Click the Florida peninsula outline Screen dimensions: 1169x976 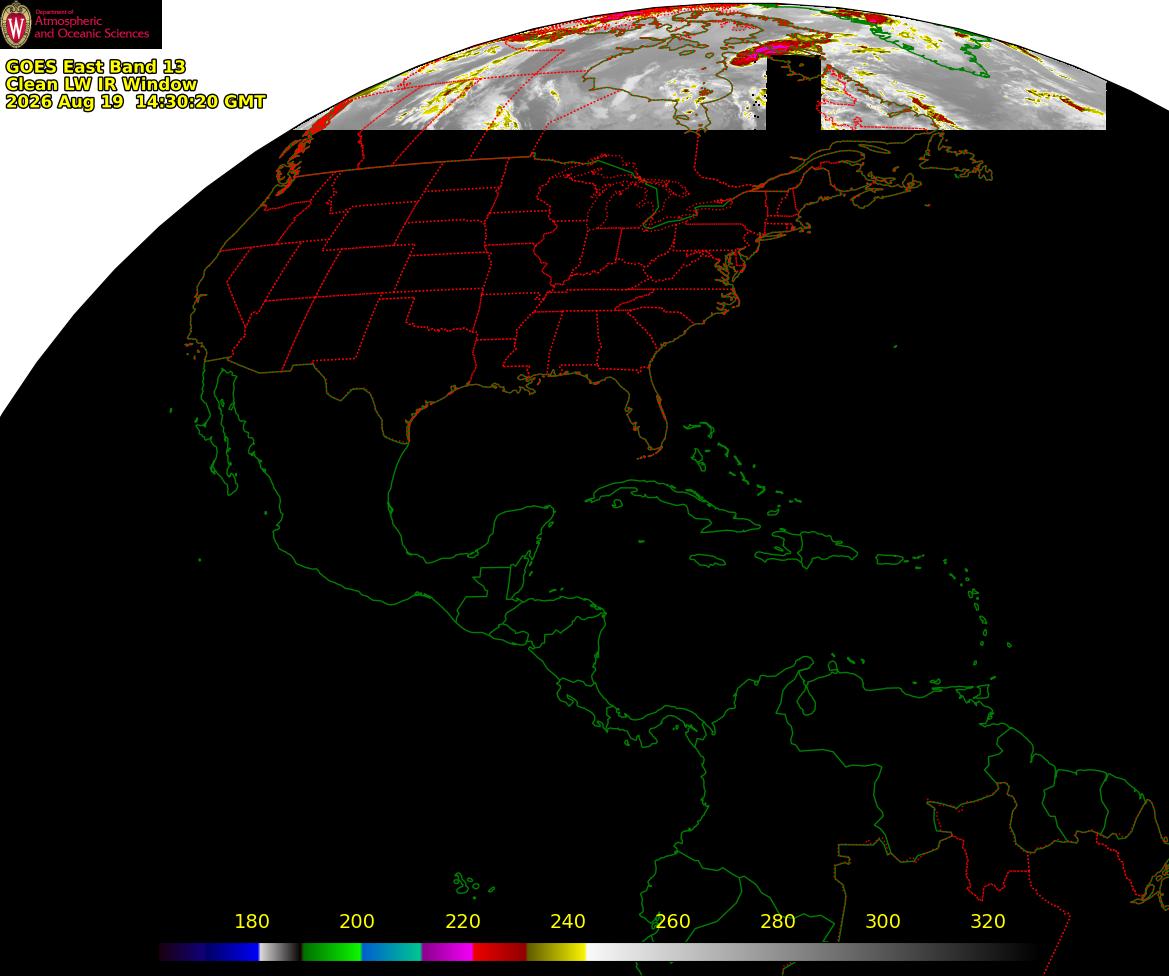[648, 412]
